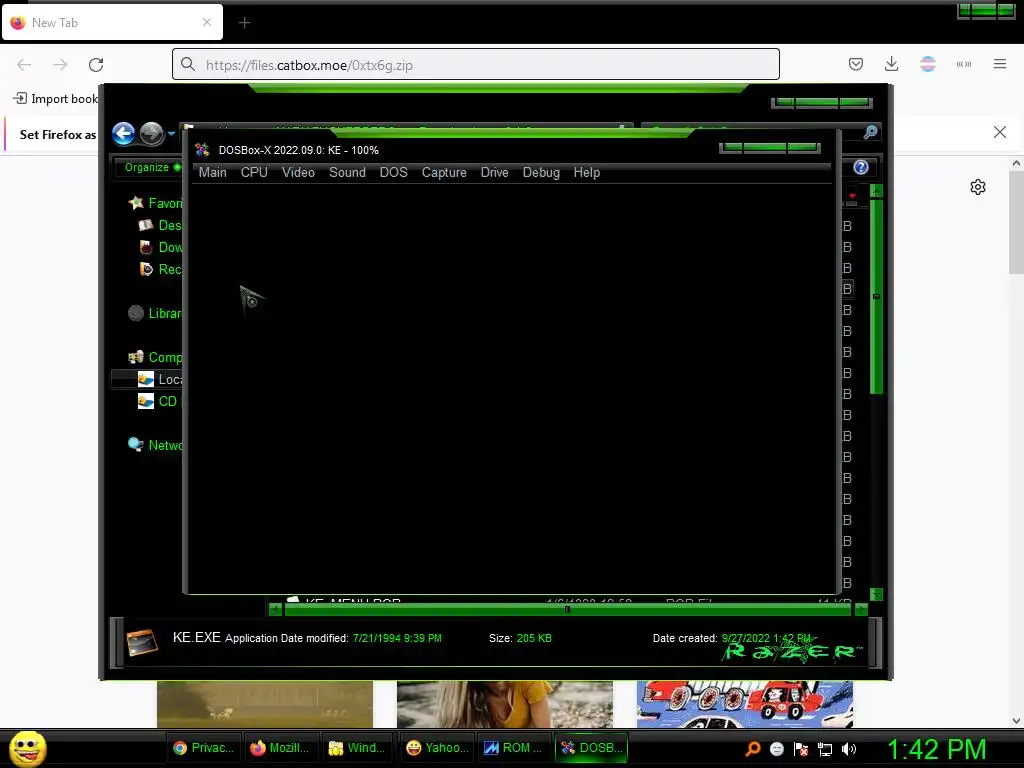This screenshot has width=1024, height=768.
Task: Click the DOSBox-X title bar app icon
Action: point(202,150)
